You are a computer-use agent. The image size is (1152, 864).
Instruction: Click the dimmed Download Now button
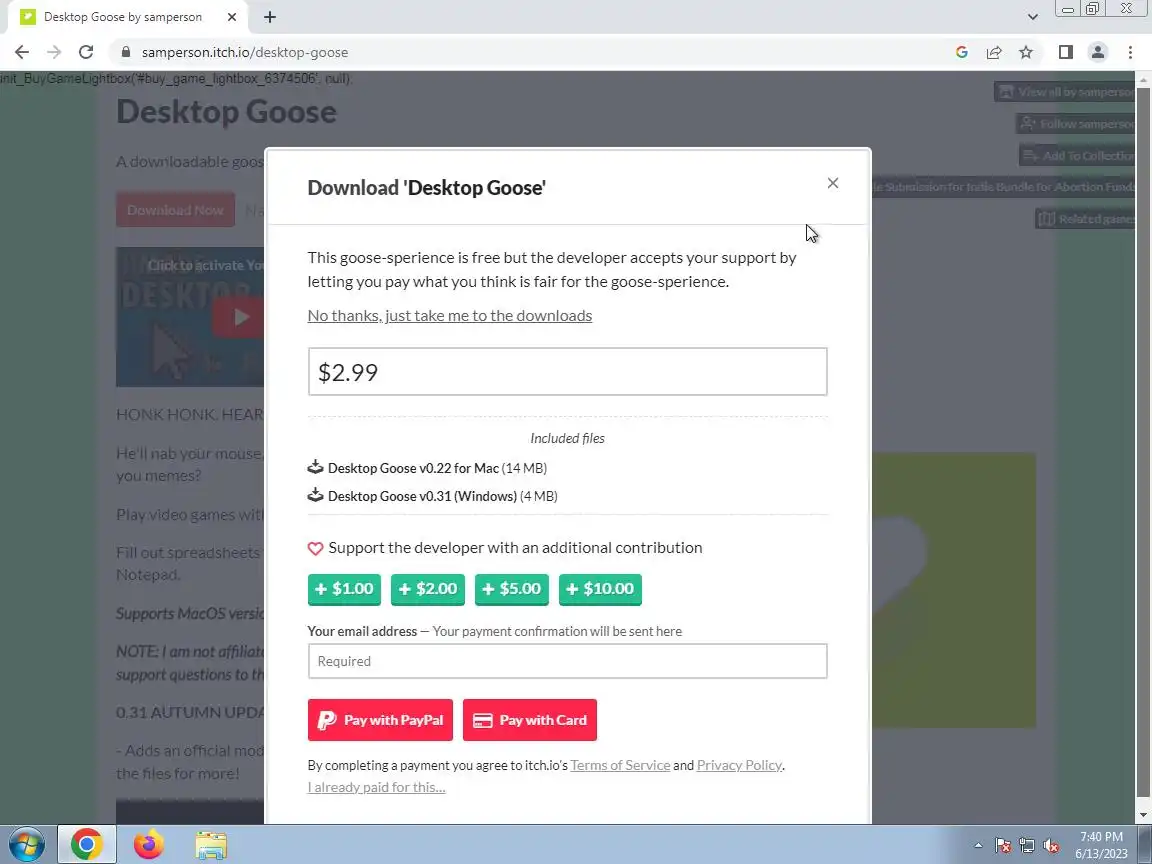point(175,210)
